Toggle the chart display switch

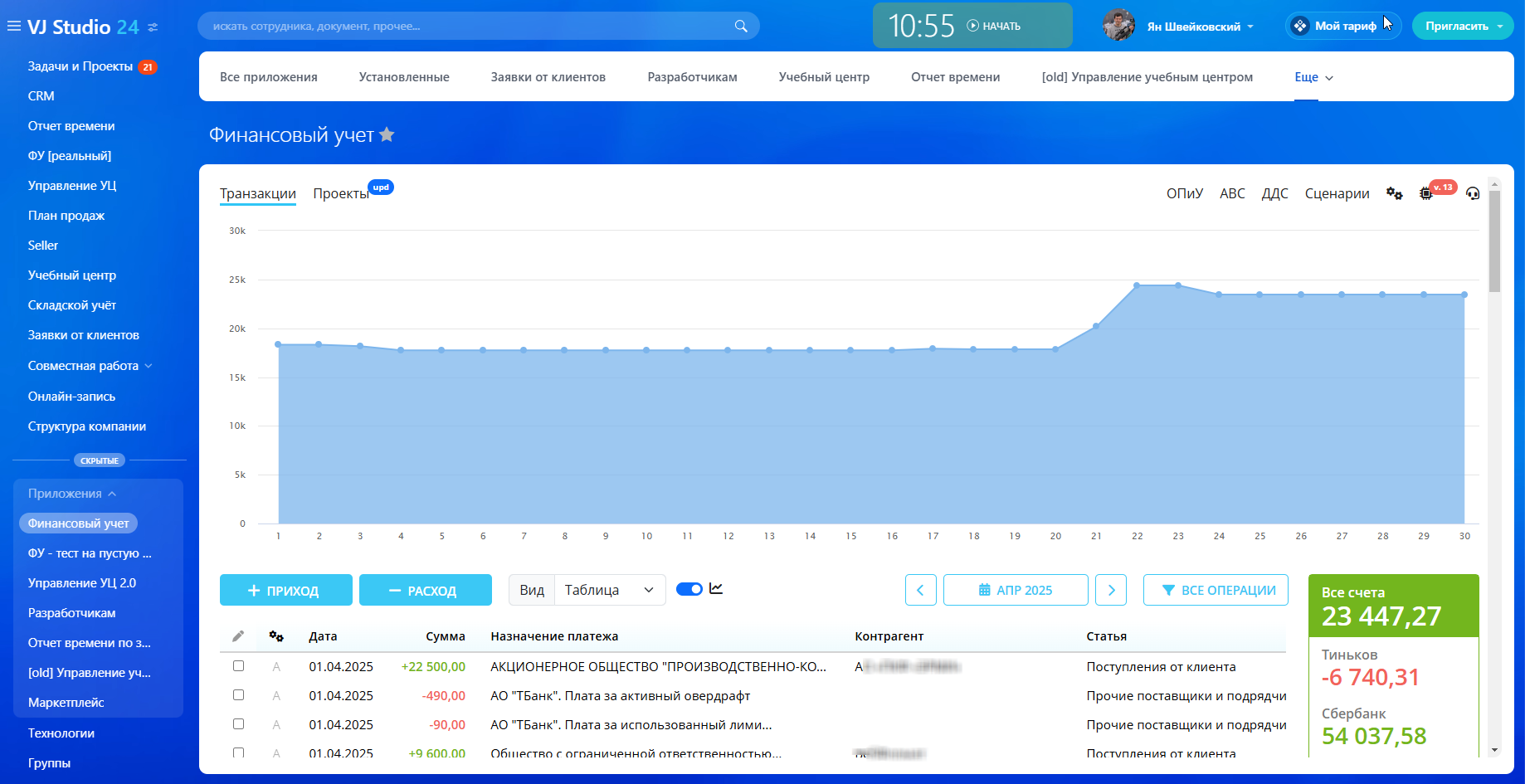pyautogui.click(x=689, y=589)
